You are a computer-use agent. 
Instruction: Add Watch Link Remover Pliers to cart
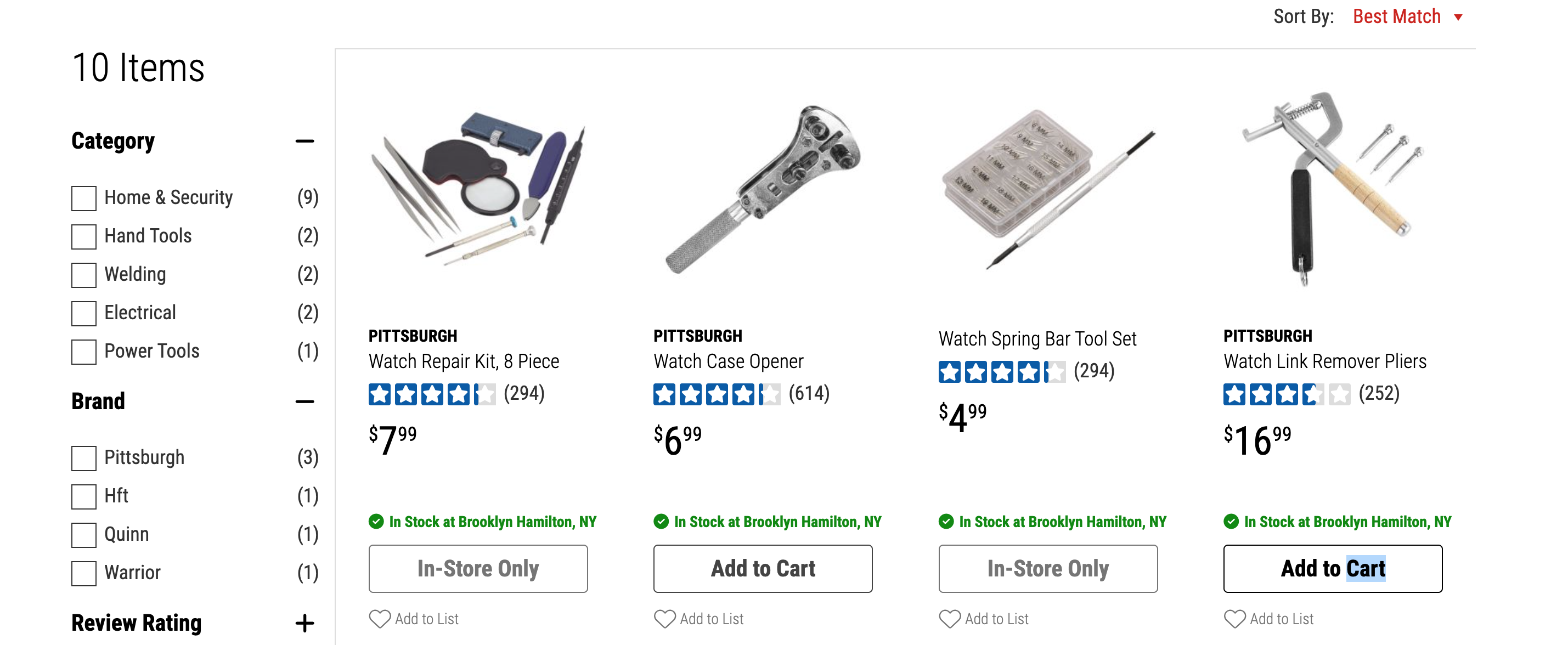1333,568
